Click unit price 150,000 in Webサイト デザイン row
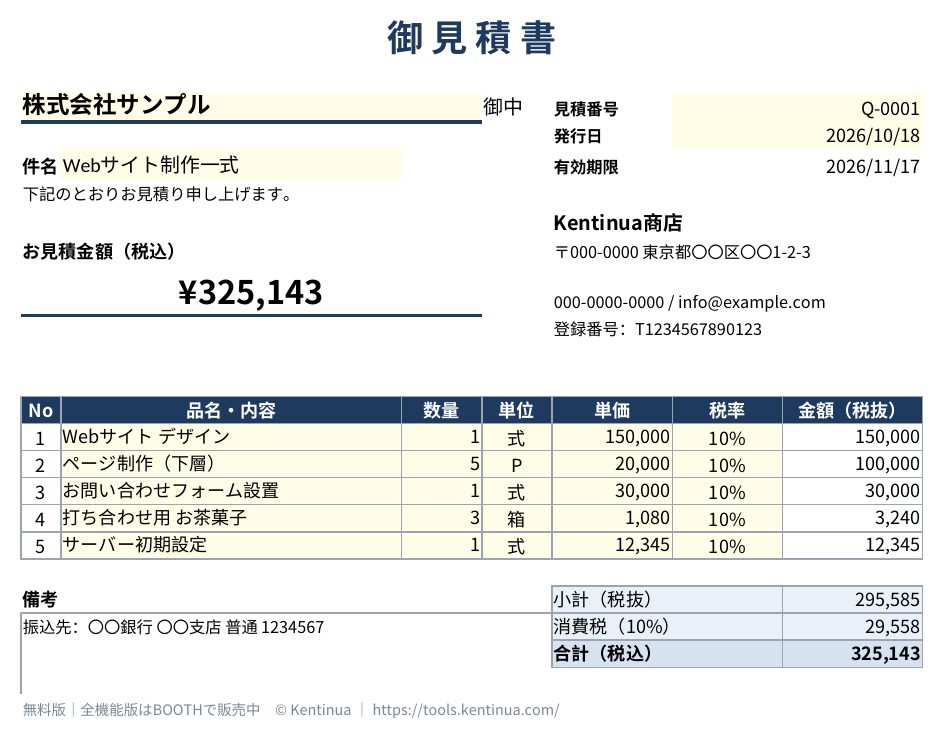Screen dimensions: 943x739 (612, 437)
